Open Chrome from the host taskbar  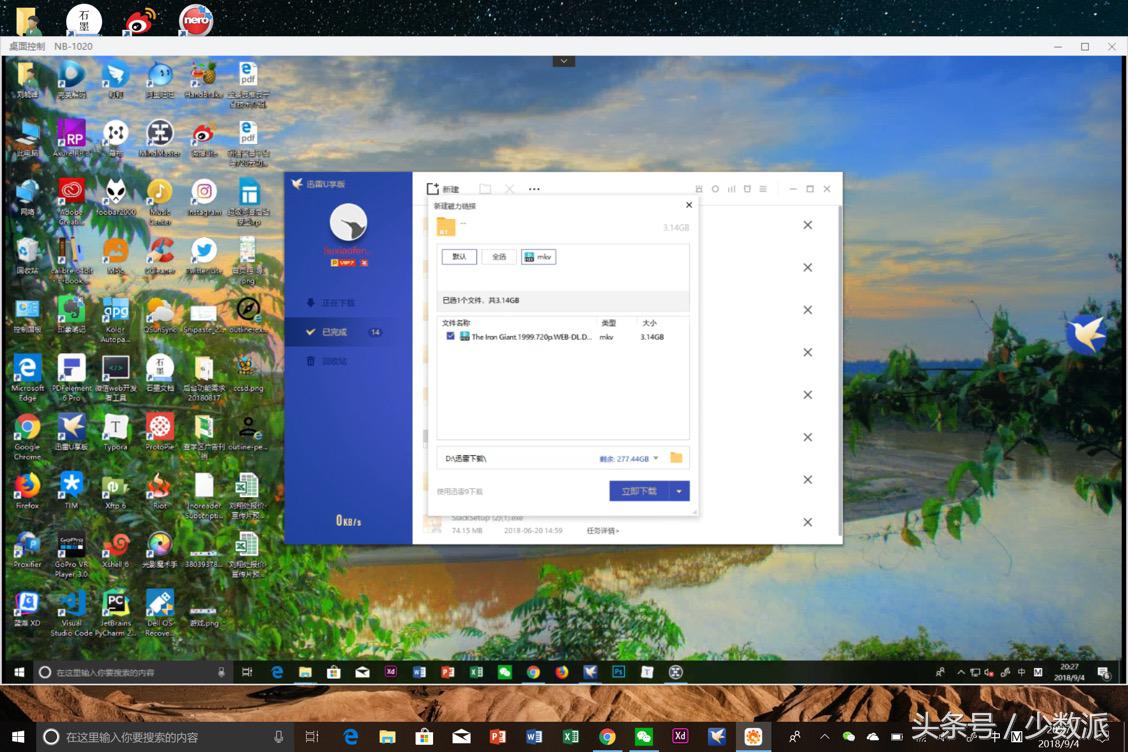pos(607,736)
